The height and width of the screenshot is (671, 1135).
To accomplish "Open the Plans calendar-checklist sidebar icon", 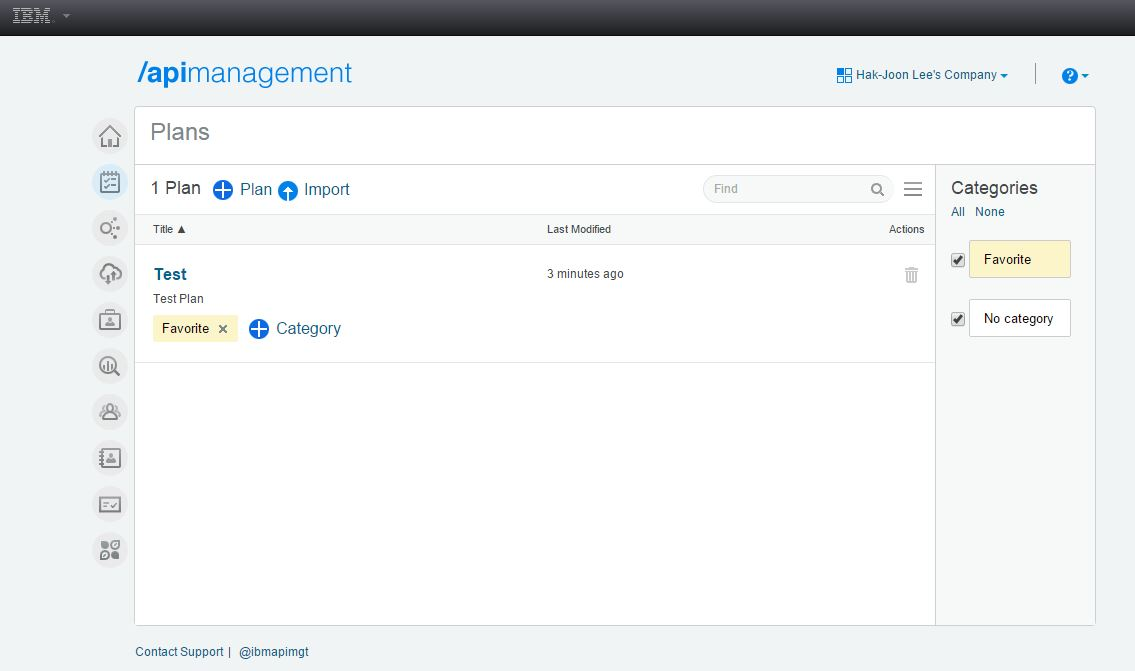I will click(110, 182).
